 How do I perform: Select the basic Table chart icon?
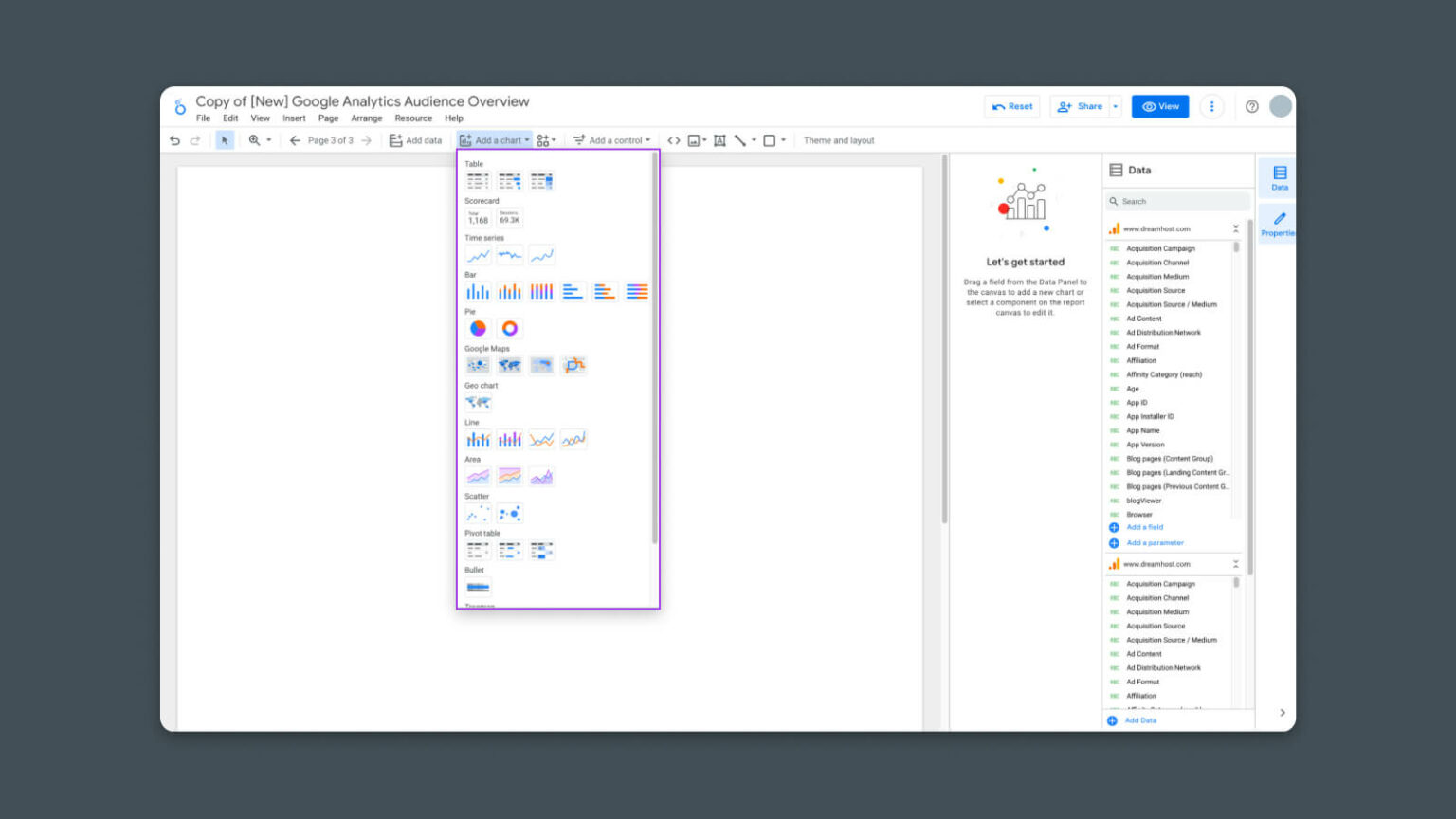pos(478,180)
